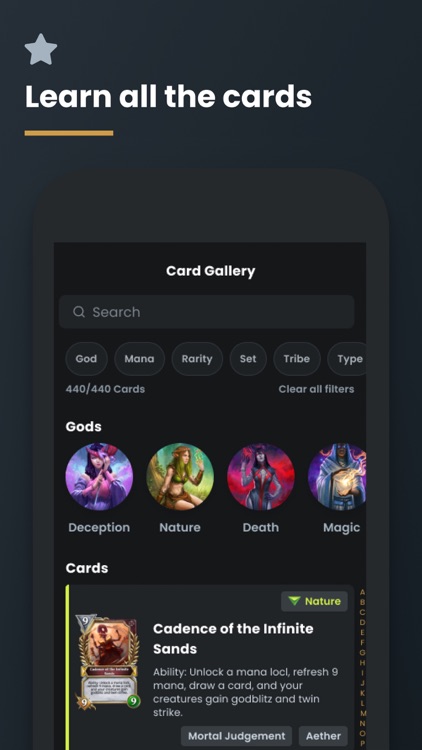
Task: Open the Cadence of the Infinite Sands card title
Action: (233, 639)
